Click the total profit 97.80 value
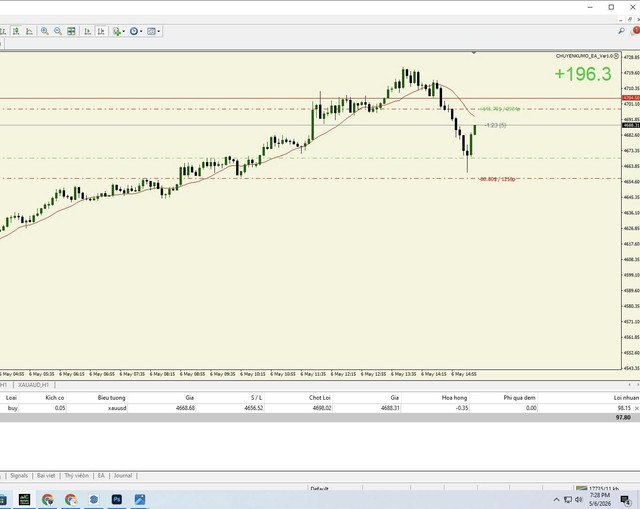This screenshot has width=640, height=509. [623, 417]
